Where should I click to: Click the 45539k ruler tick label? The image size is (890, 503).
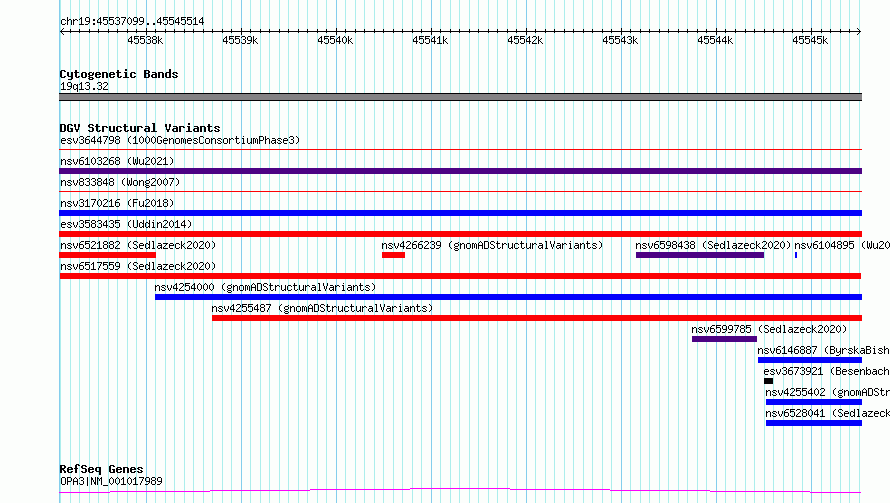point(240,40)
